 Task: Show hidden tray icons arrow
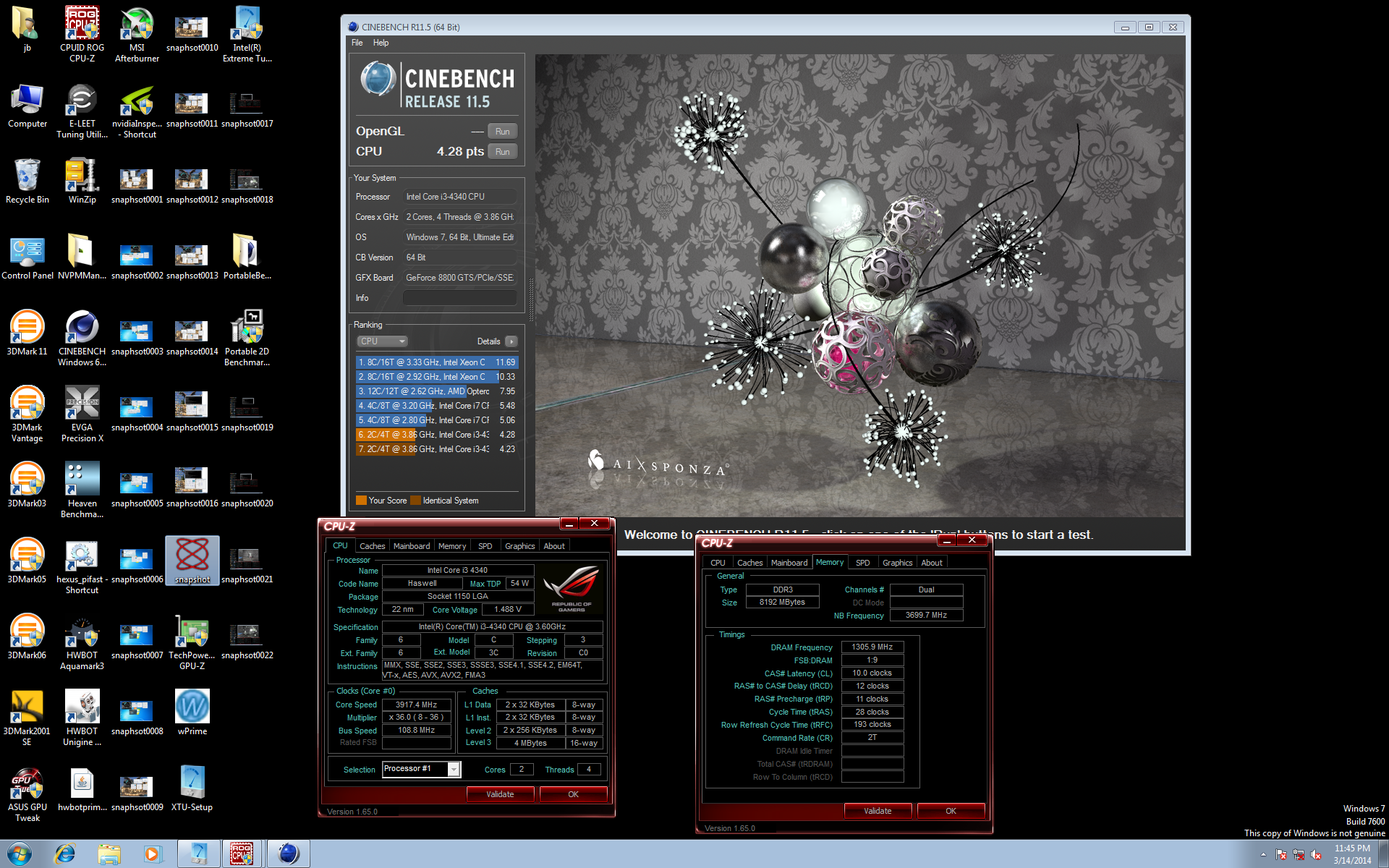click(x=1263, y=855)
